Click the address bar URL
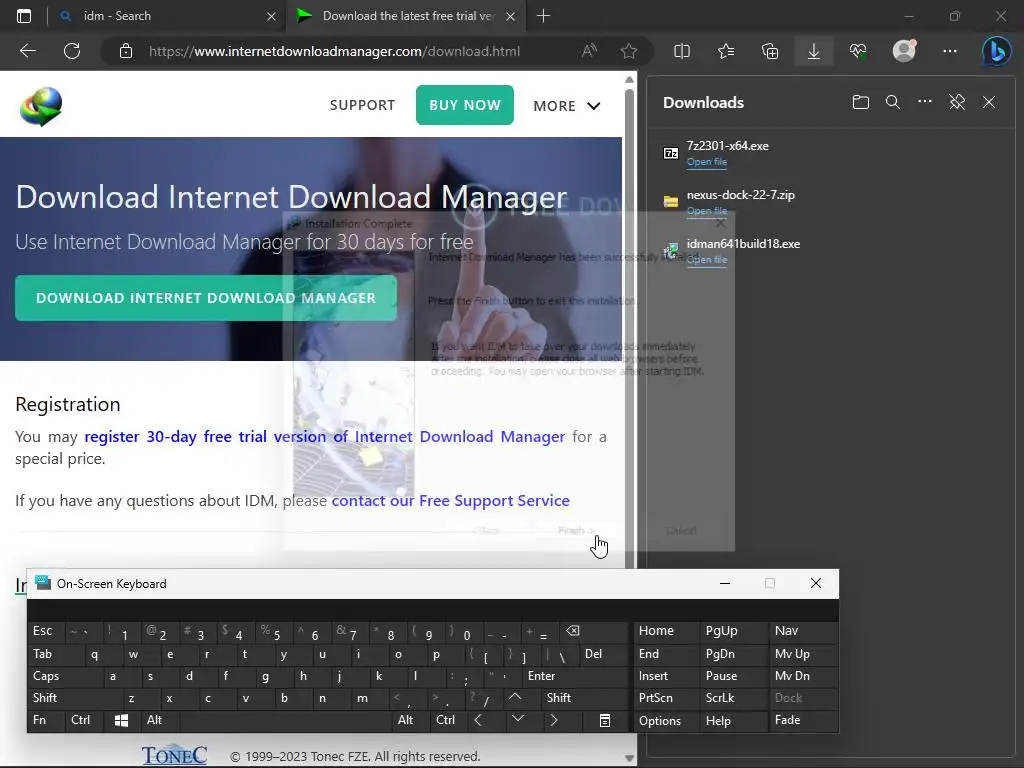Screen dimensions: 1024x768 pos(334,51)
